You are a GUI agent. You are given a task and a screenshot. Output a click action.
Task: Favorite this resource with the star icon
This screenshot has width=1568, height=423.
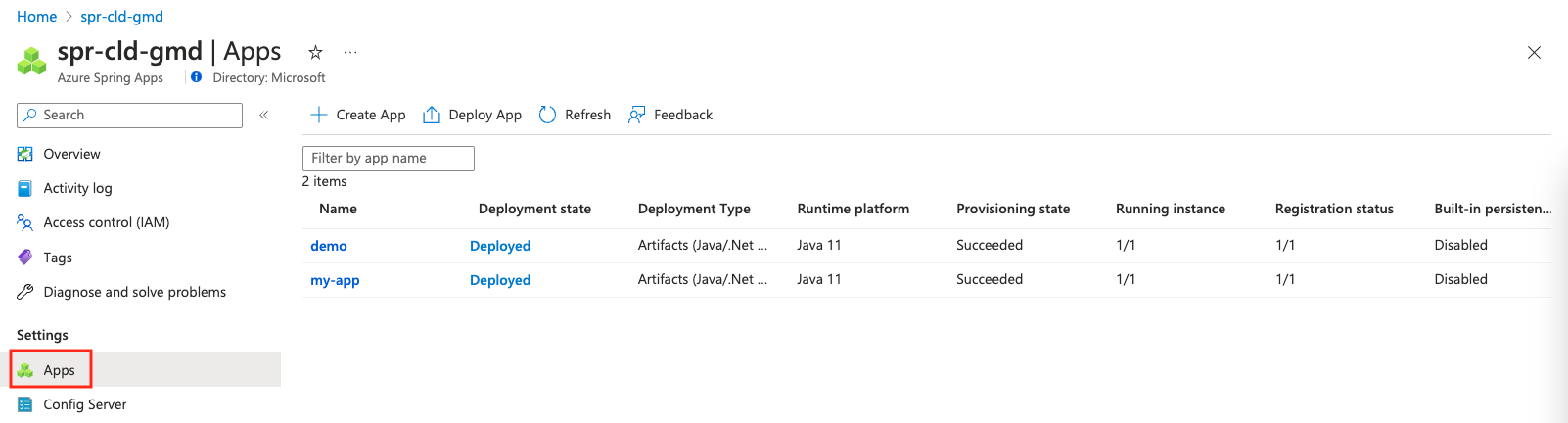(x=315, y=52)
